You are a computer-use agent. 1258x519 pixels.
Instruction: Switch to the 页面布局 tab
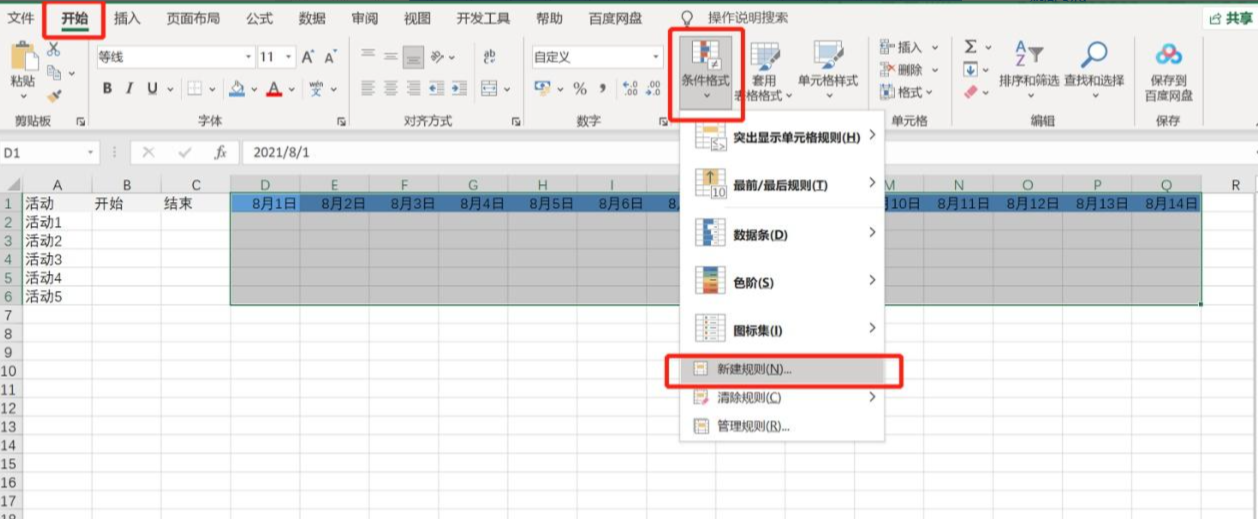click(x=193, y=18)
